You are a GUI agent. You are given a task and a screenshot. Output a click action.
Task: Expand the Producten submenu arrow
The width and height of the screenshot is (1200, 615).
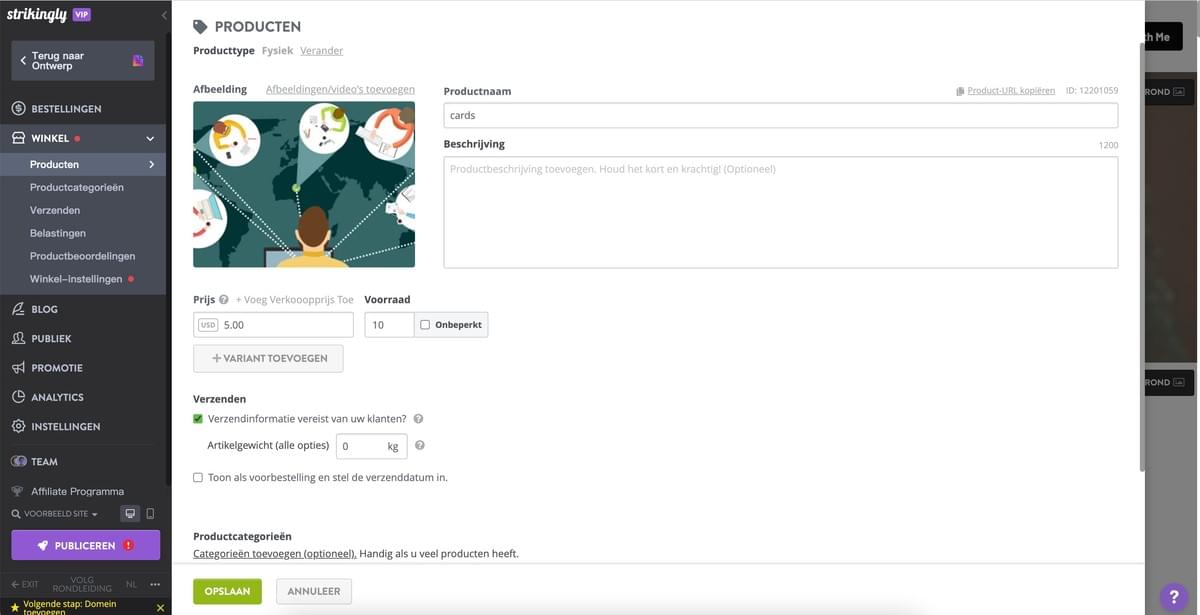coord(152,164)
